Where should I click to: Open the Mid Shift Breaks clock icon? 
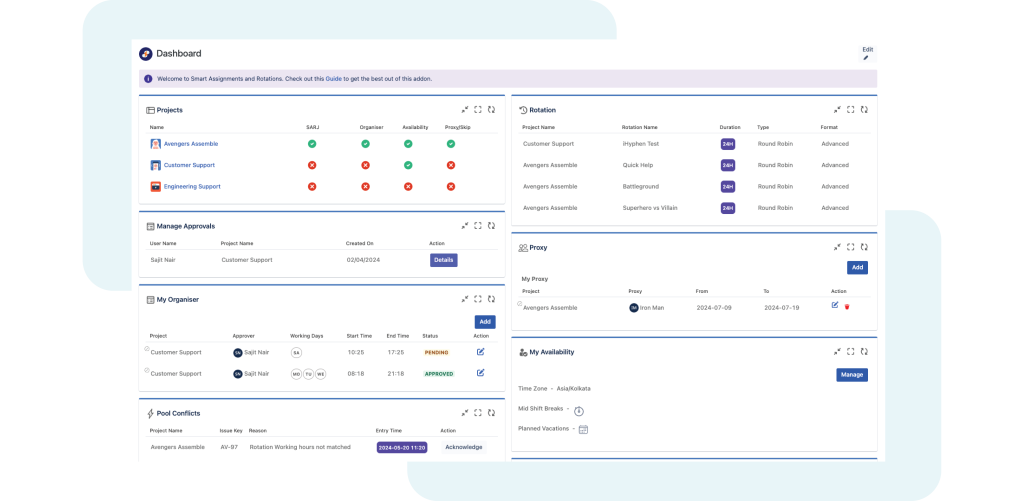pyautogui.click(x=579, y=410)
